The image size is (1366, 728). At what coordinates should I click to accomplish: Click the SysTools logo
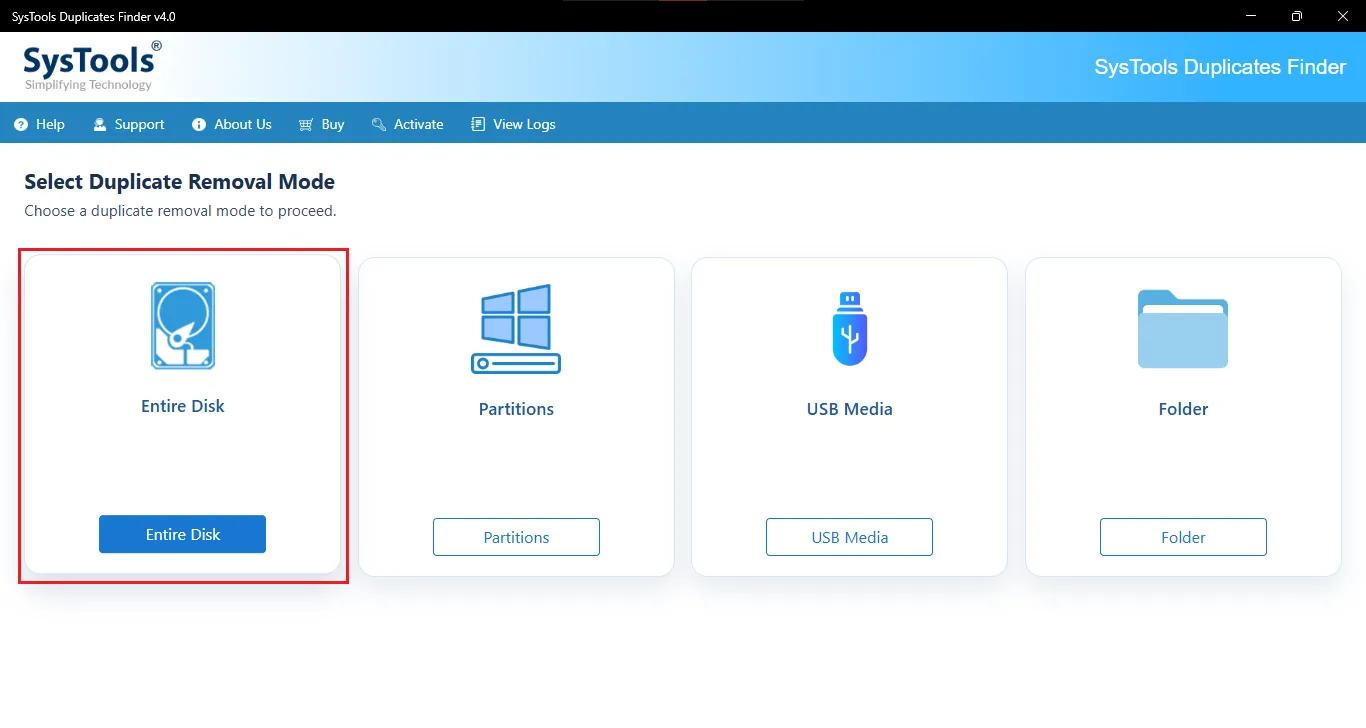[x=92, y=66]
